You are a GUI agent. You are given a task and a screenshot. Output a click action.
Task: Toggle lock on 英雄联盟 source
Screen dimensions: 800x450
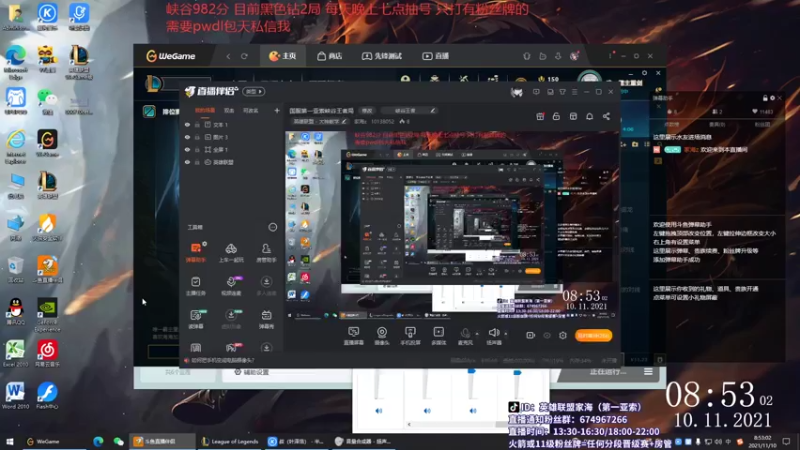click(x=197, y=162)
